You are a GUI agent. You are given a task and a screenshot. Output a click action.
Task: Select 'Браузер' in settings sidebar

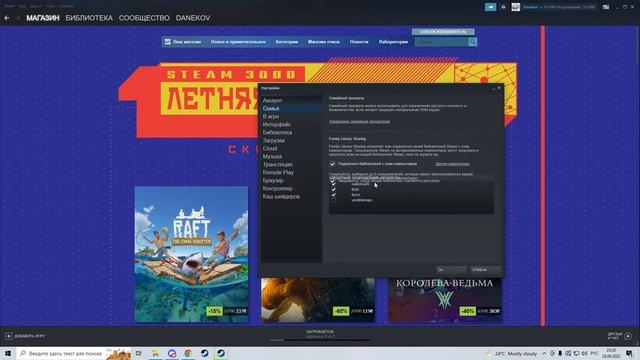tap(291, 180)
